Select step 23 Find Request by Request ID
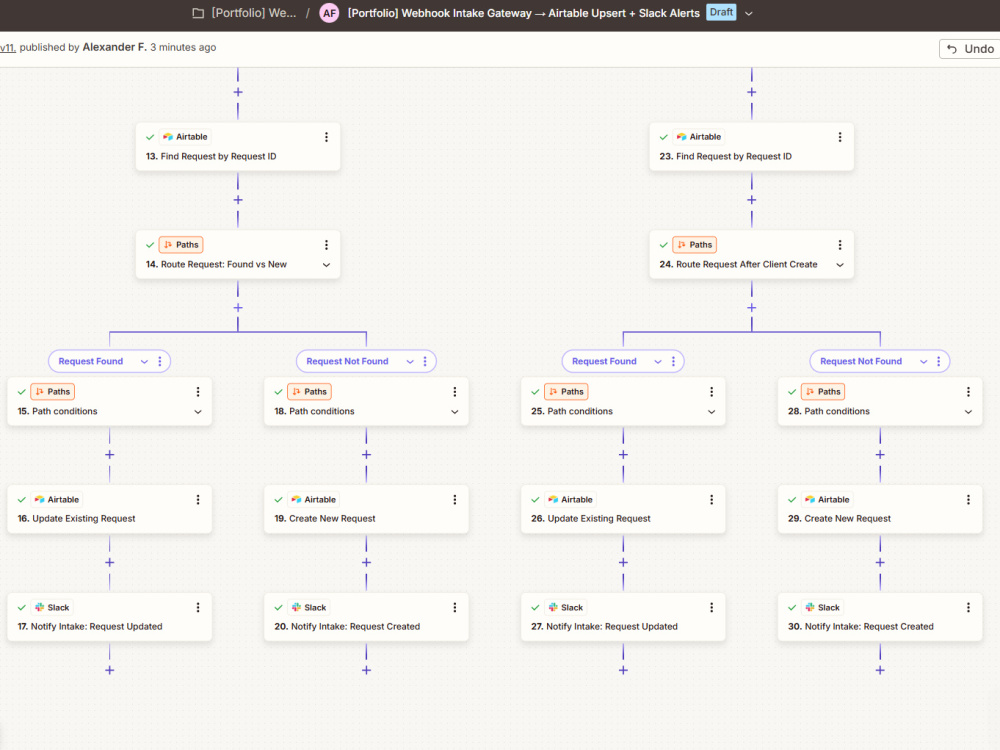The width and height of the screenshot is (1000, 750). 751,147
